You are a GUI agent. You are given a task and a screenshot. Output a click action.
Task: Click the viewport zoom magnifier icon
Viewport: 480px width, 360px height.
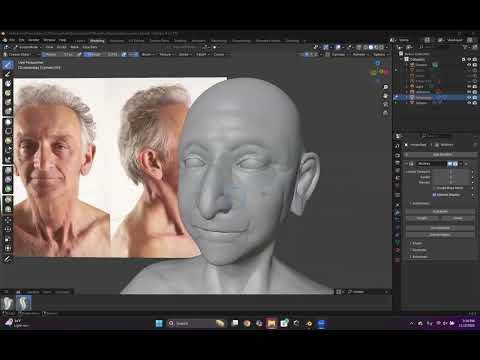pyautogui.click(x=386, y=87)
